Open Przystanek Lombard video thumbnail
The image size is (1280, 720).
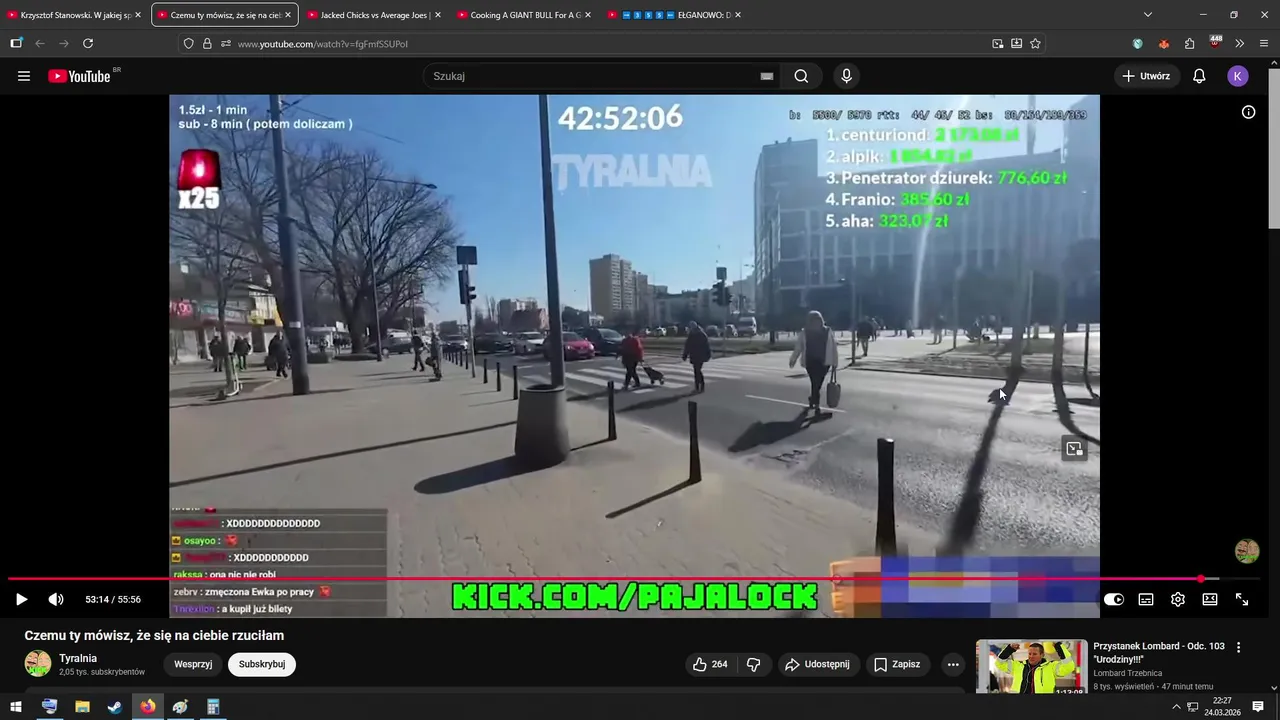(x=1031, y=666)
